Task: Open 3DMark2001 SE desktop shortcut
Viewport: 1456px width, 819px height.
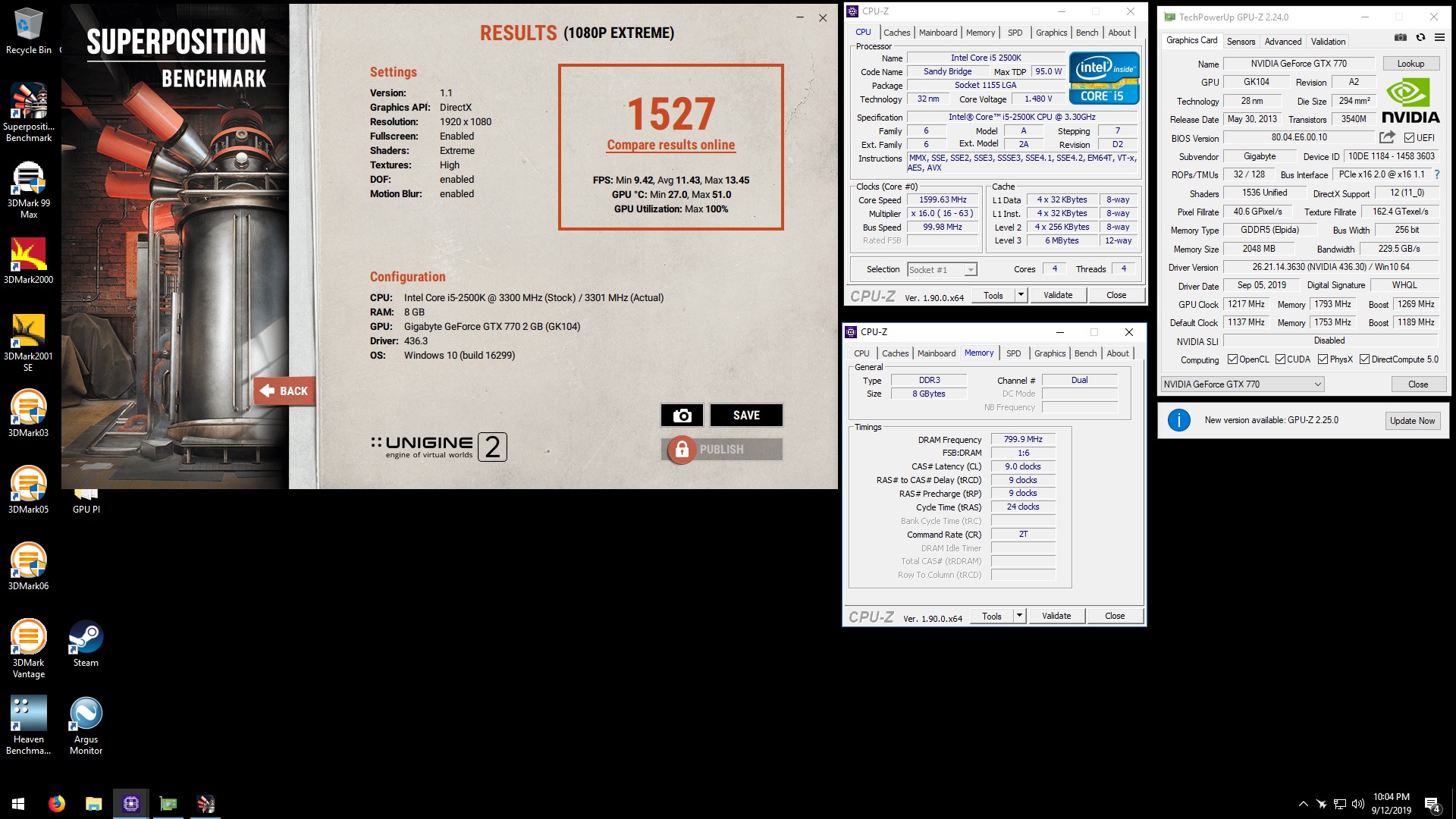Action: 29,343
